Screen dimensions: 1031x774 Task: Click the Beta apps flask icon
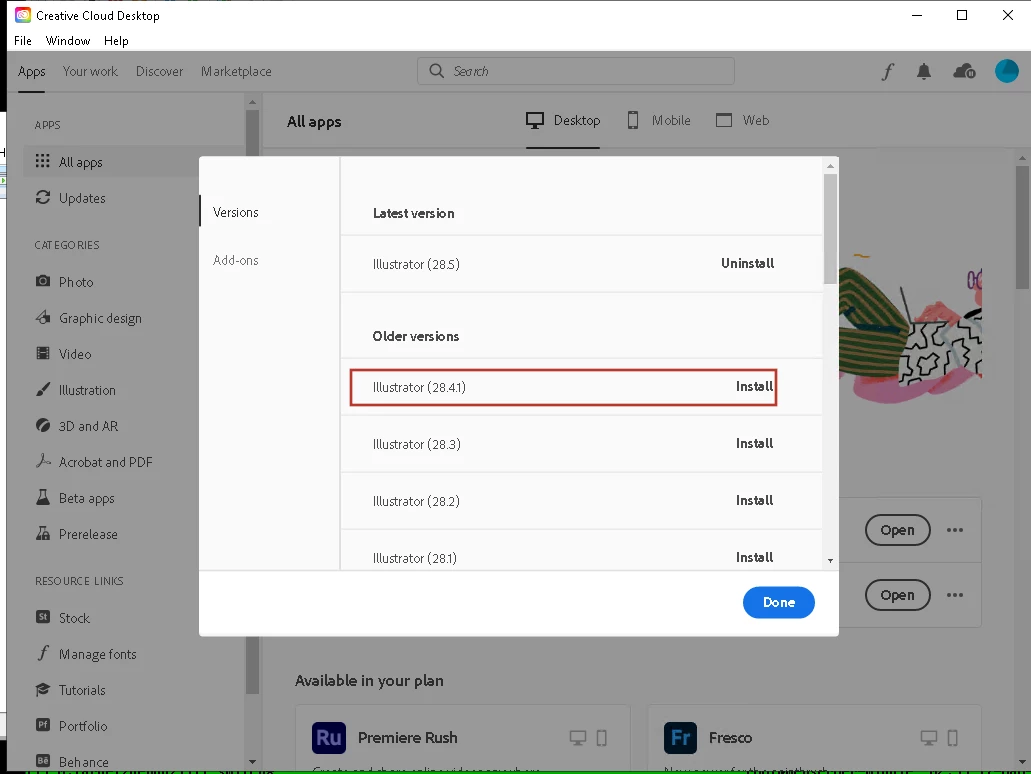click(x=43, y=497)
